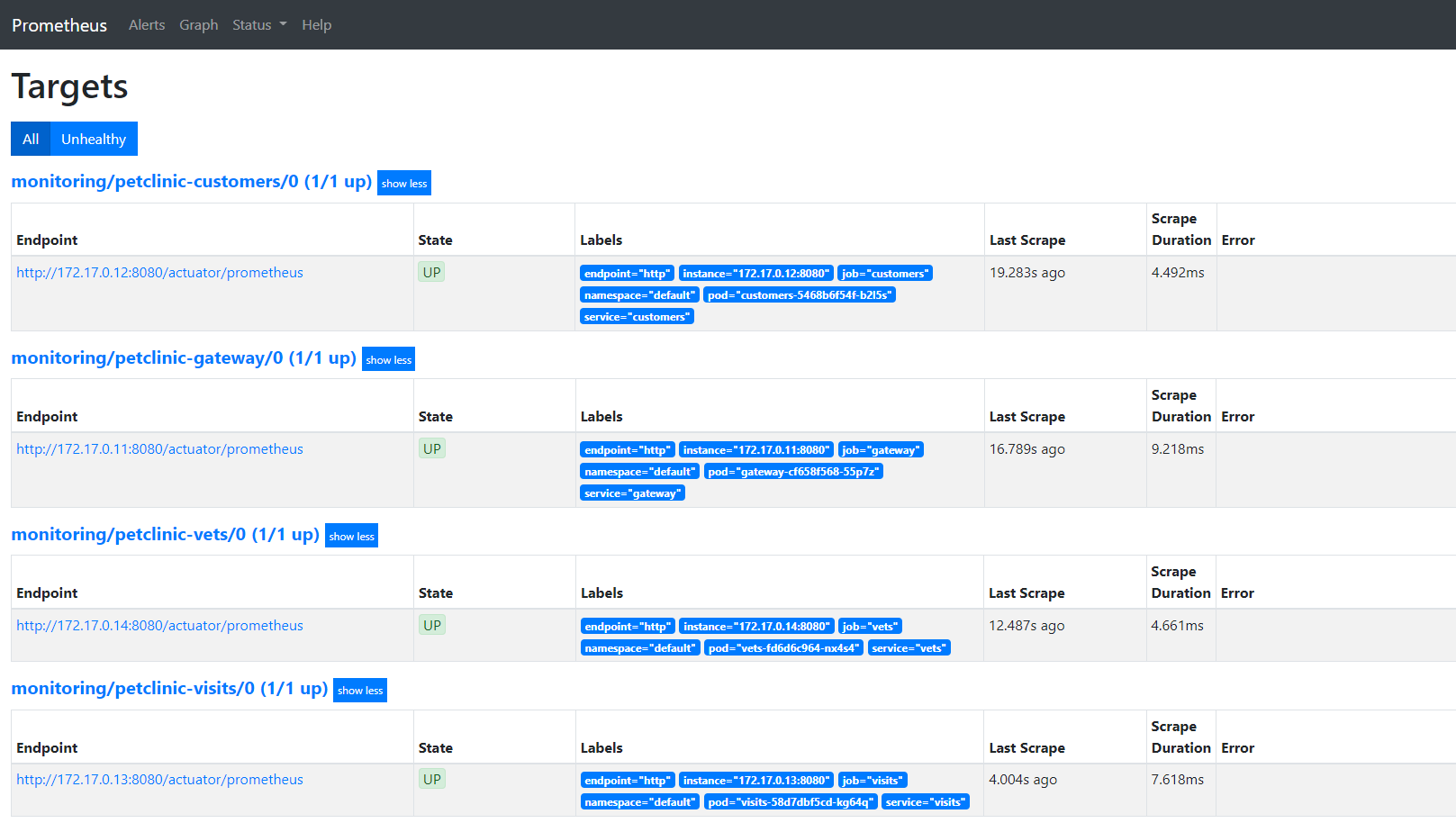Open monitoring/petclinic-vets/0 heading link
Screen dimensions: 1456x832
point(166,535)
